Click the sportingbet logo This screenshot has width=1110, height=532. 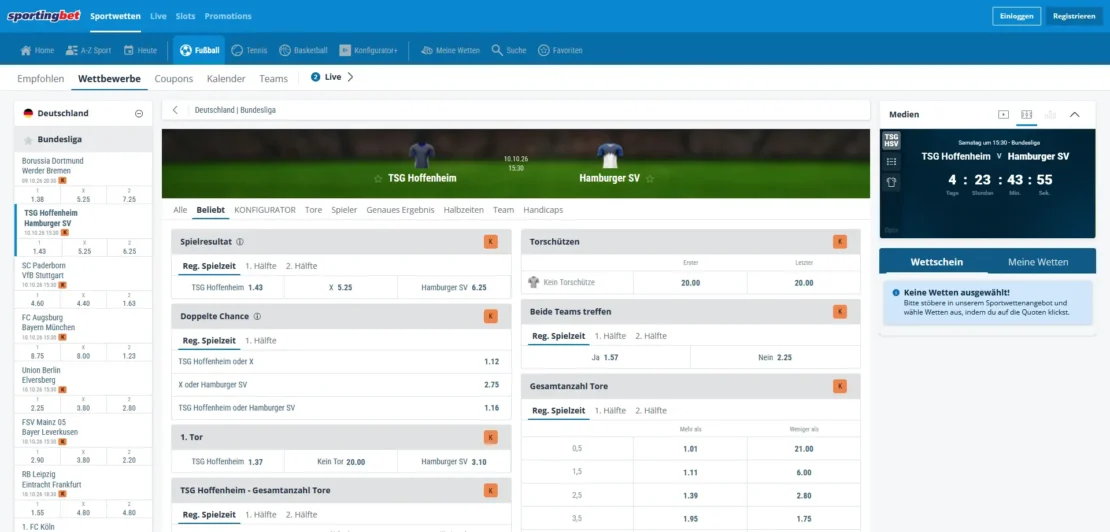44,16
